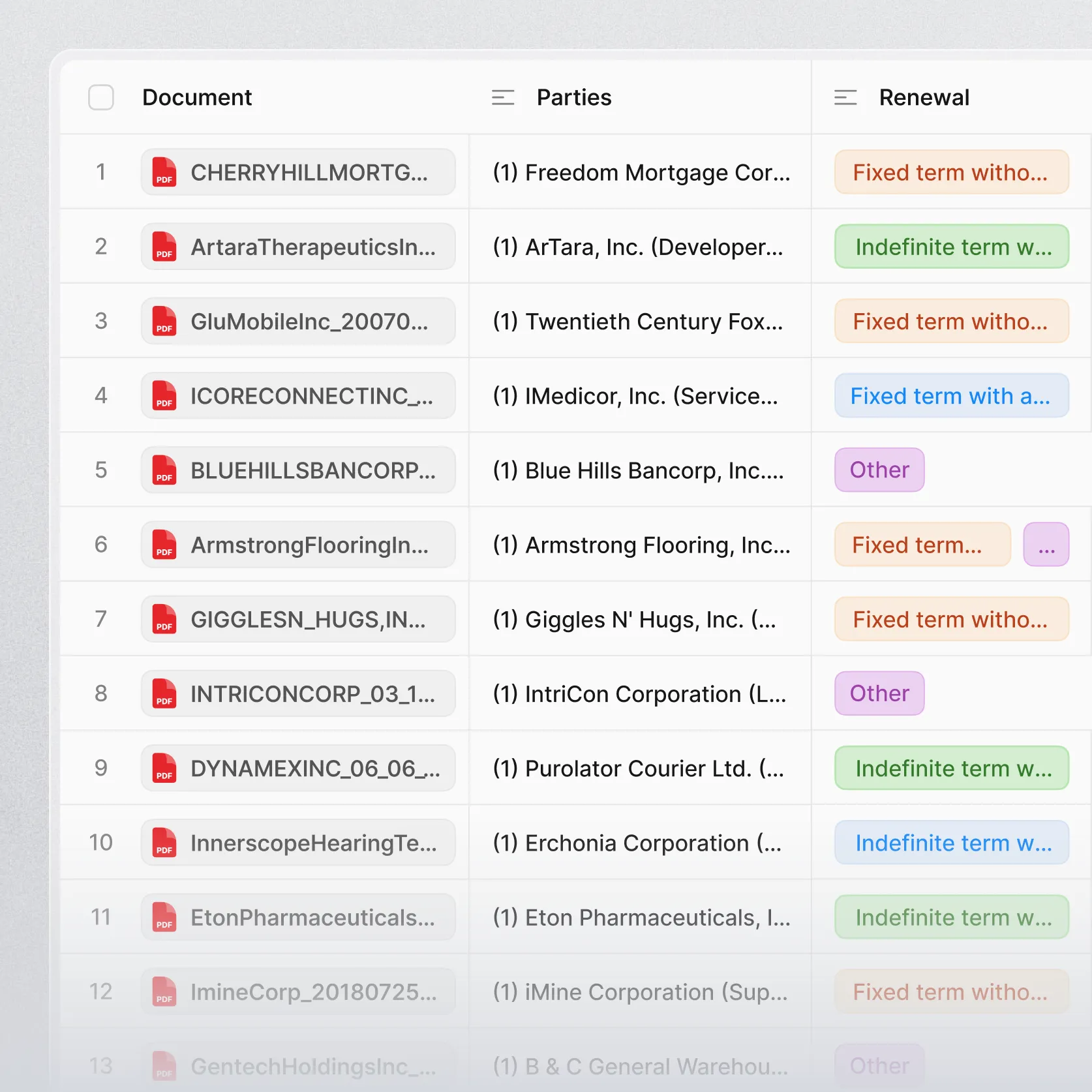Open the CHERRYHILLMORTG... document chip

click(298, 172)
